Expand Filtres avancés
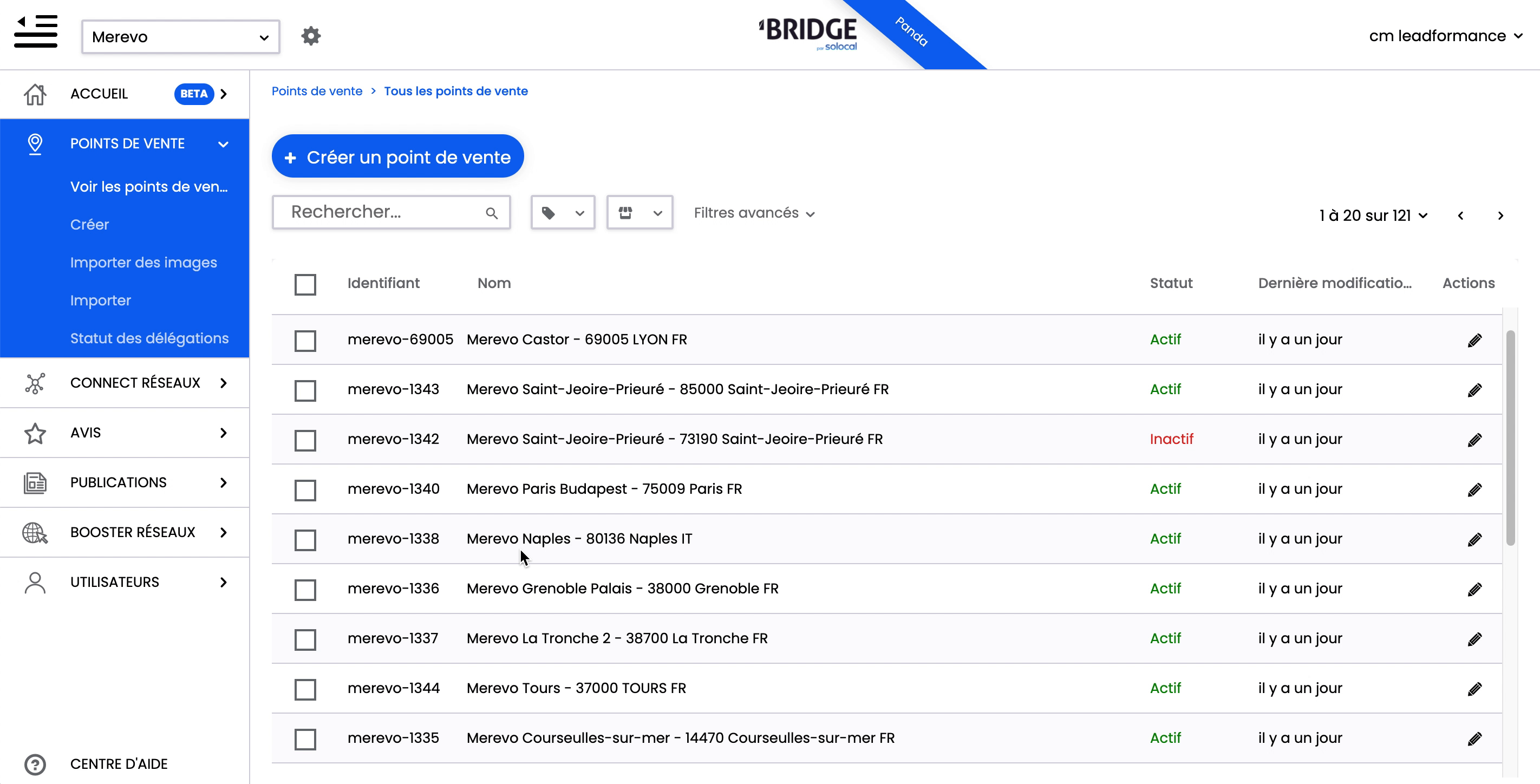1540x784 pixels. click(753, 213)
